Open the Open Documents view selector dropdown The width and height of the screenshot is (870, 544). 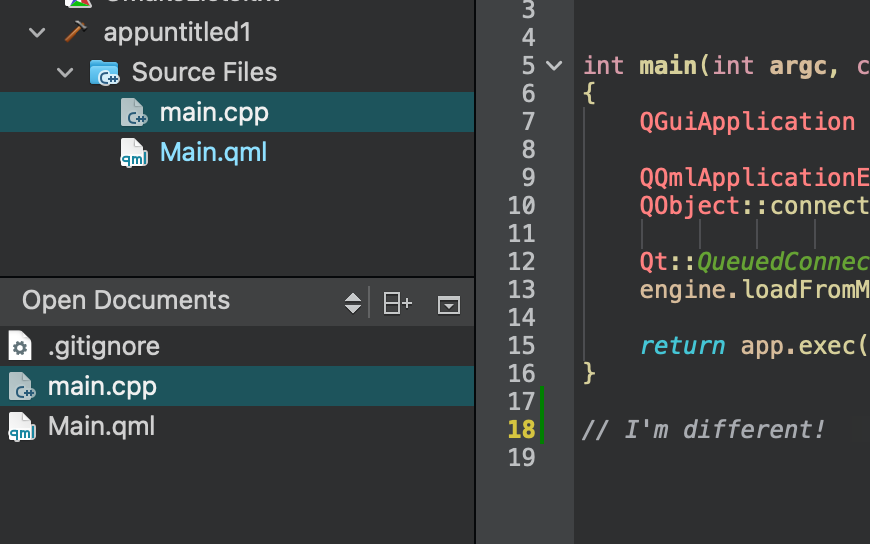click(x=352, y=302)
